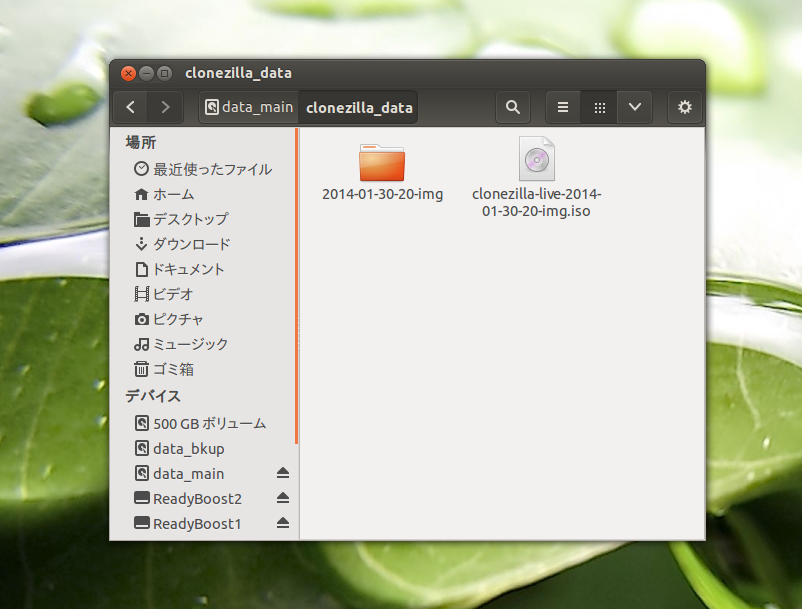Select the 2014-01-30-20-img folder icon

(x=382, y=163)
